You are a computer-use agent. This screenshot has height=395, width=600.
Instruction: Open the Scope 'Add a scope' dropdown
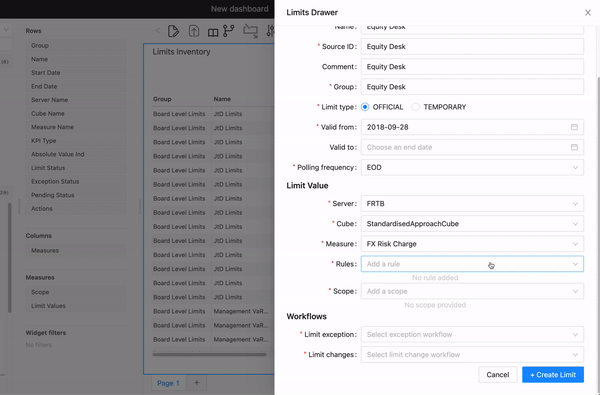[472, 291]
